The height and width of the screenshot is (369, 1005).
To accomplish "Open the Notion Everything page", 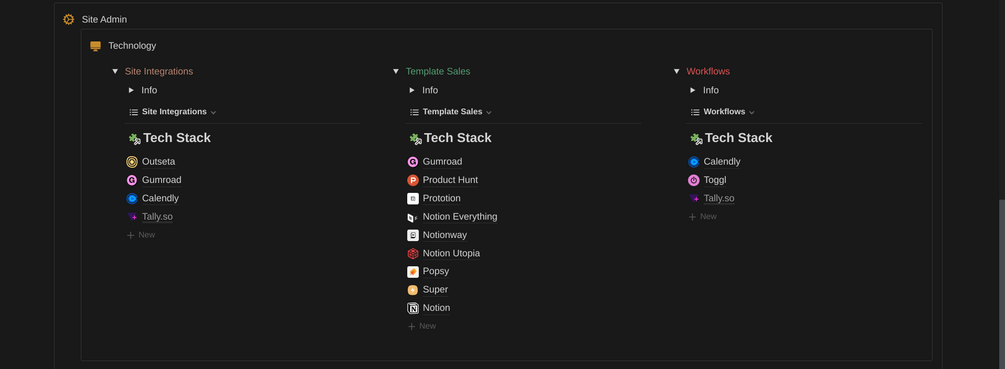I will 460,217.
